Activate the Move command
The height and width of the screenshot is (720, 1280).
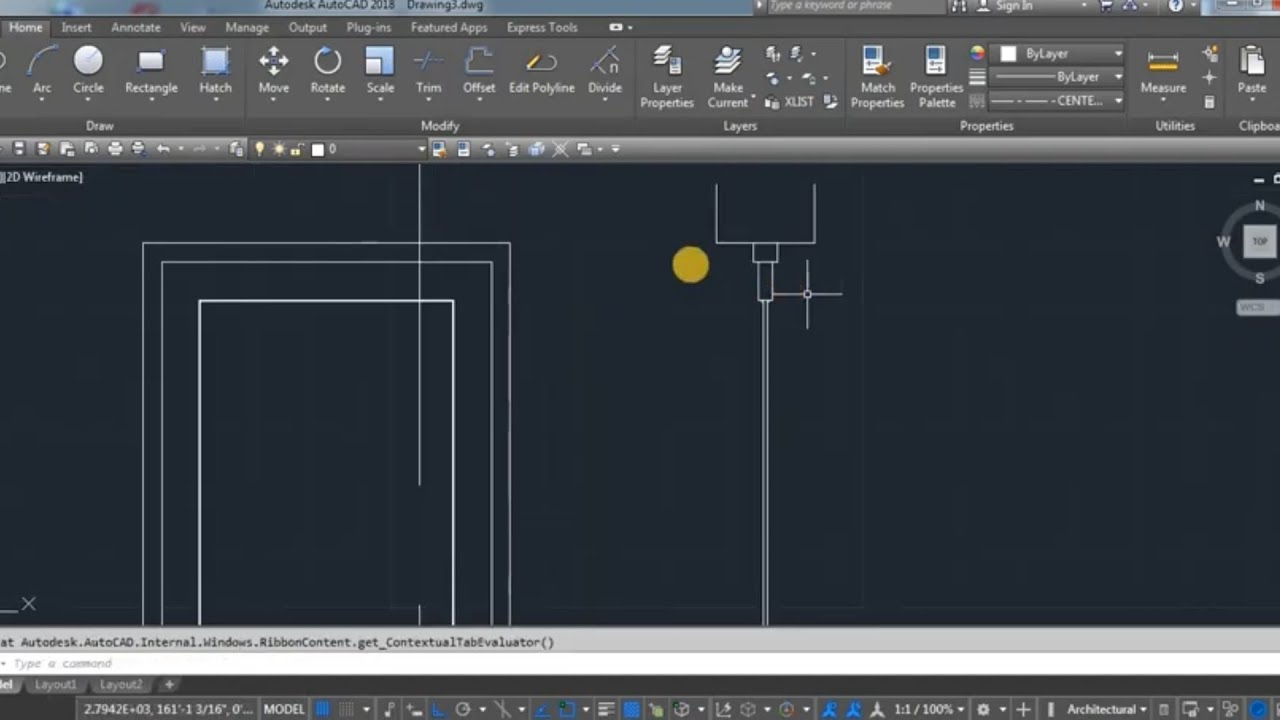[273, 71]
